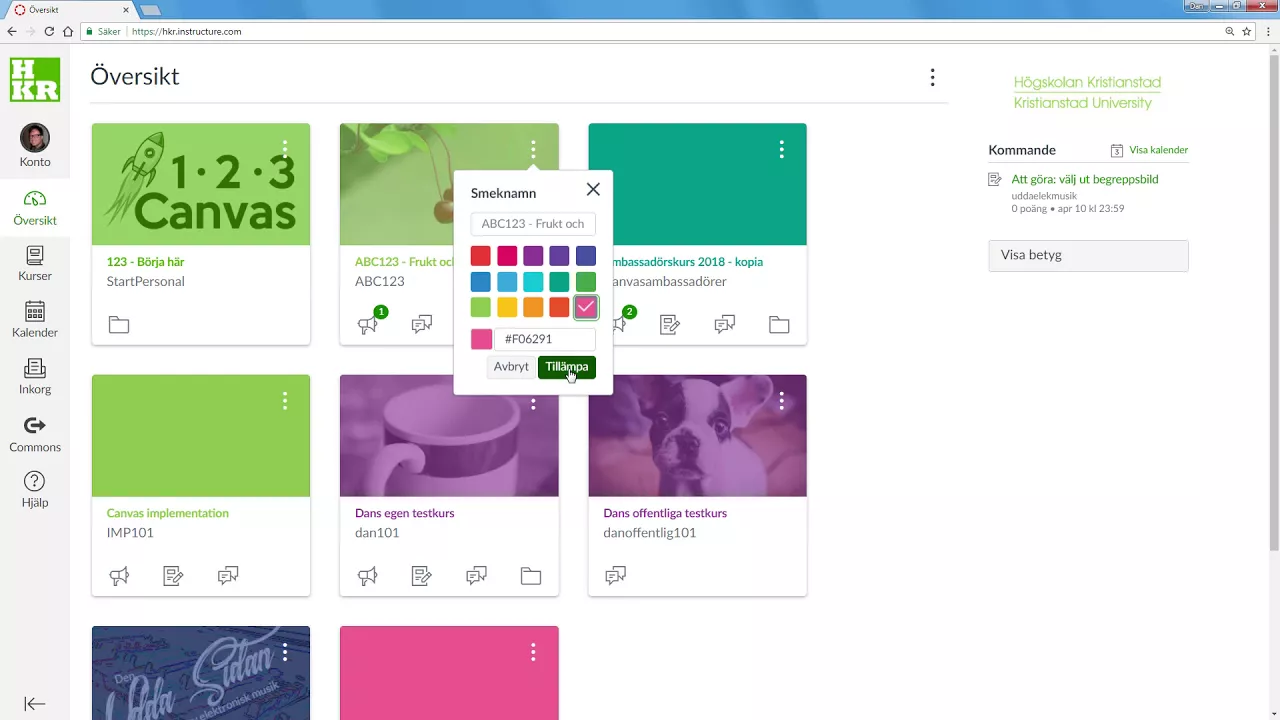
Task: Open discussions on Dans offentliga testkurs card
Action: pos(616,576)
